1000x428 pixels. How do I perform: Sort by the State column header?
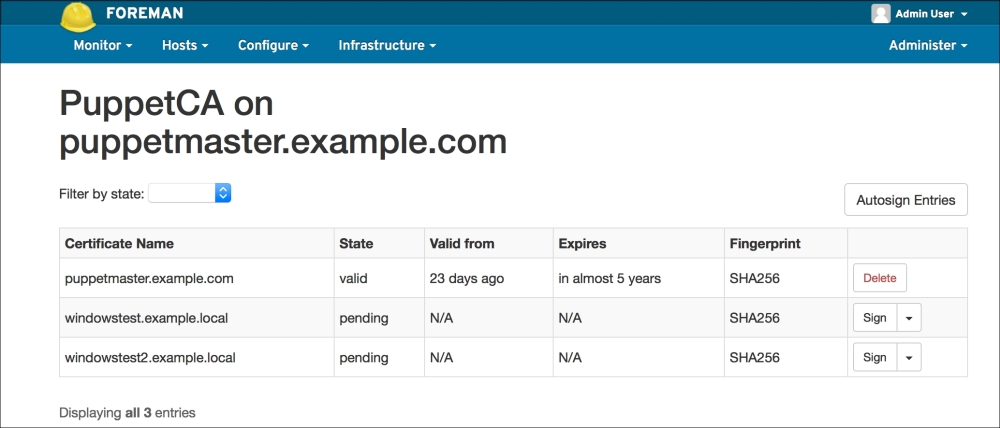click(356, 243)
